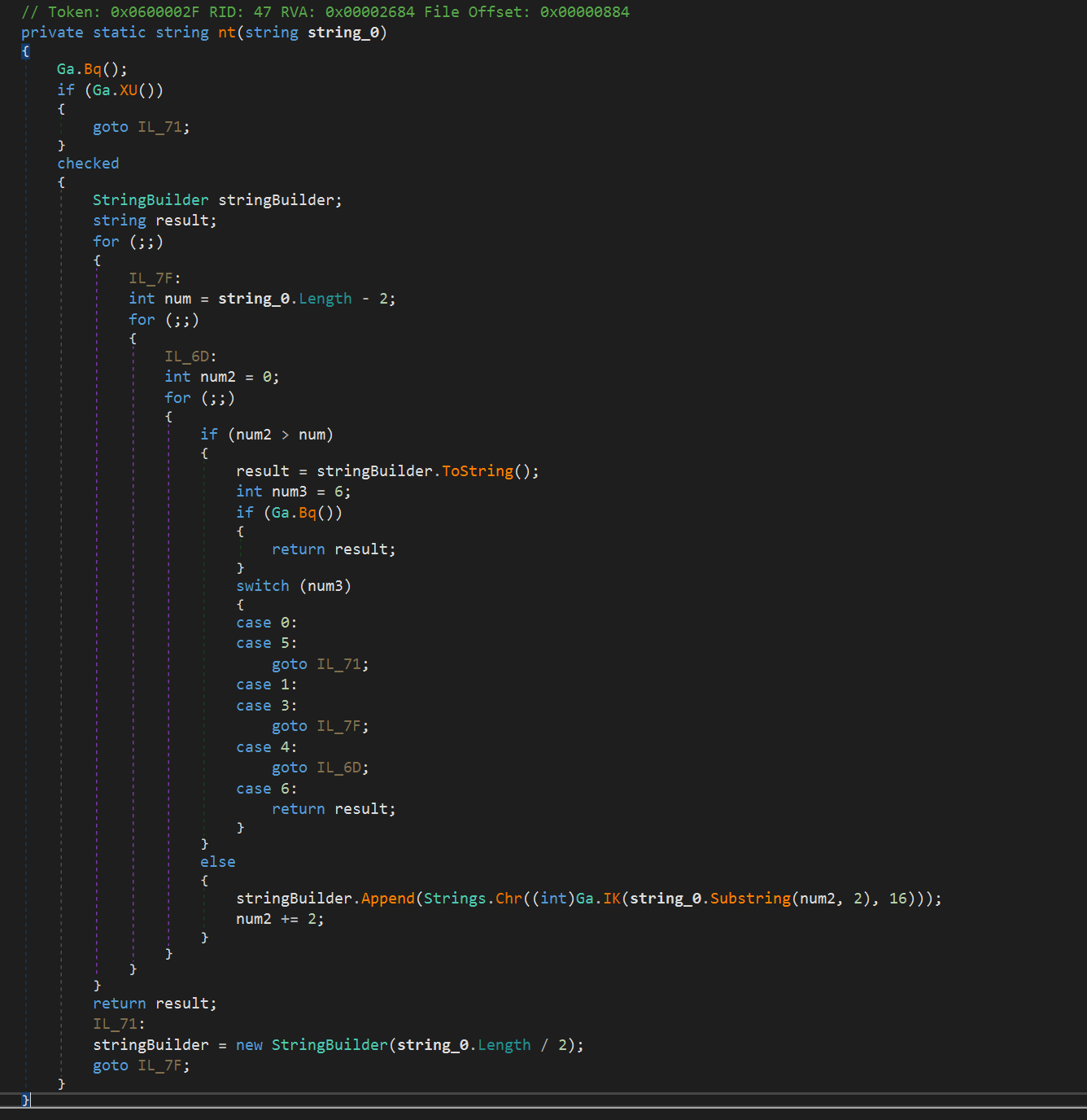Click the checked keyword

88,164
